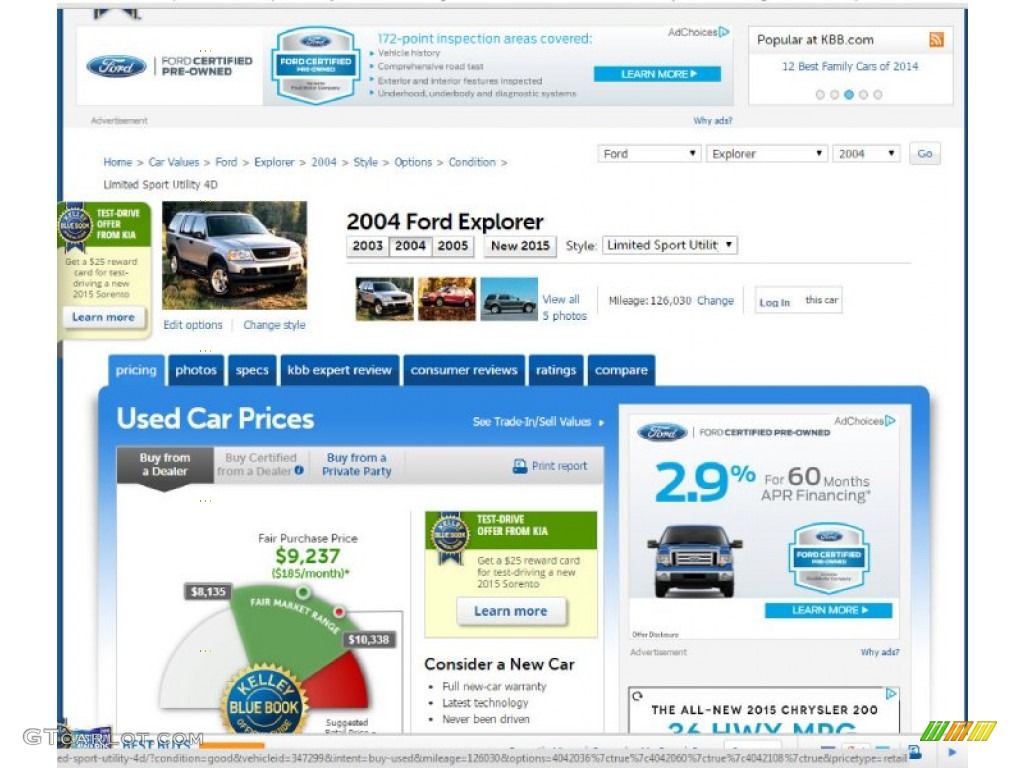This screenshot has height=768, width=1024.
Task: Click the Go button next to the year dropdown
Action: pyautogui.click(x=925, y=153)
